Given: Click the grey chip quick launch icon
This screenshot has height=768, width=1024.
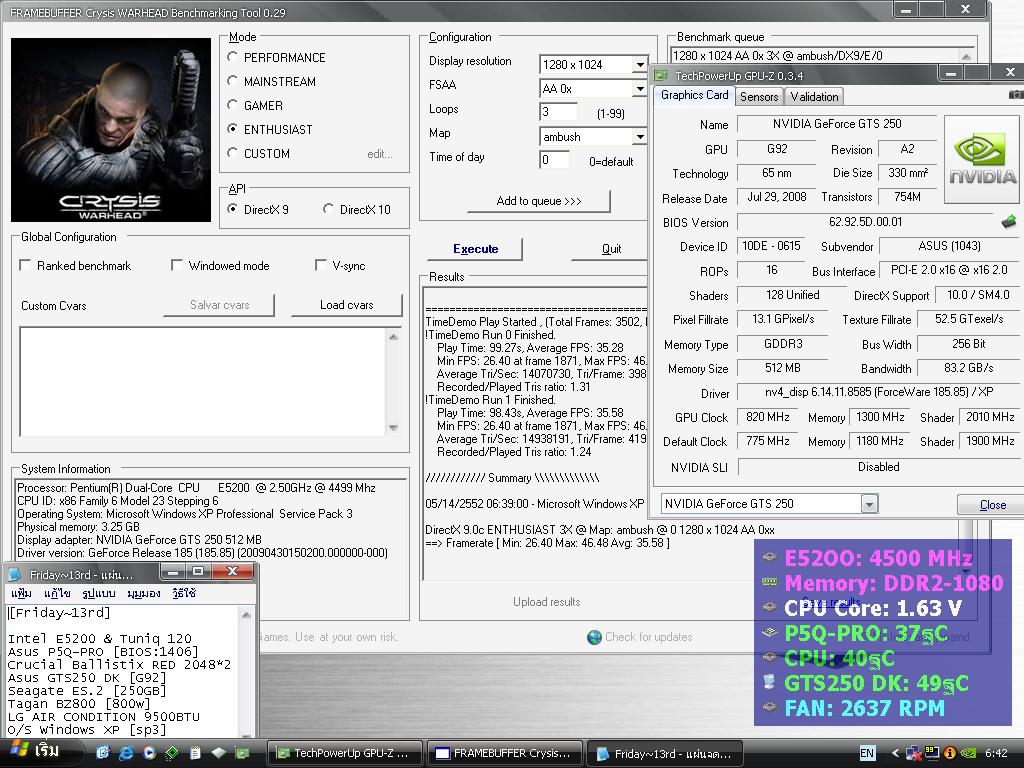Looking at the screenshot, I should [x=218, y=753].
